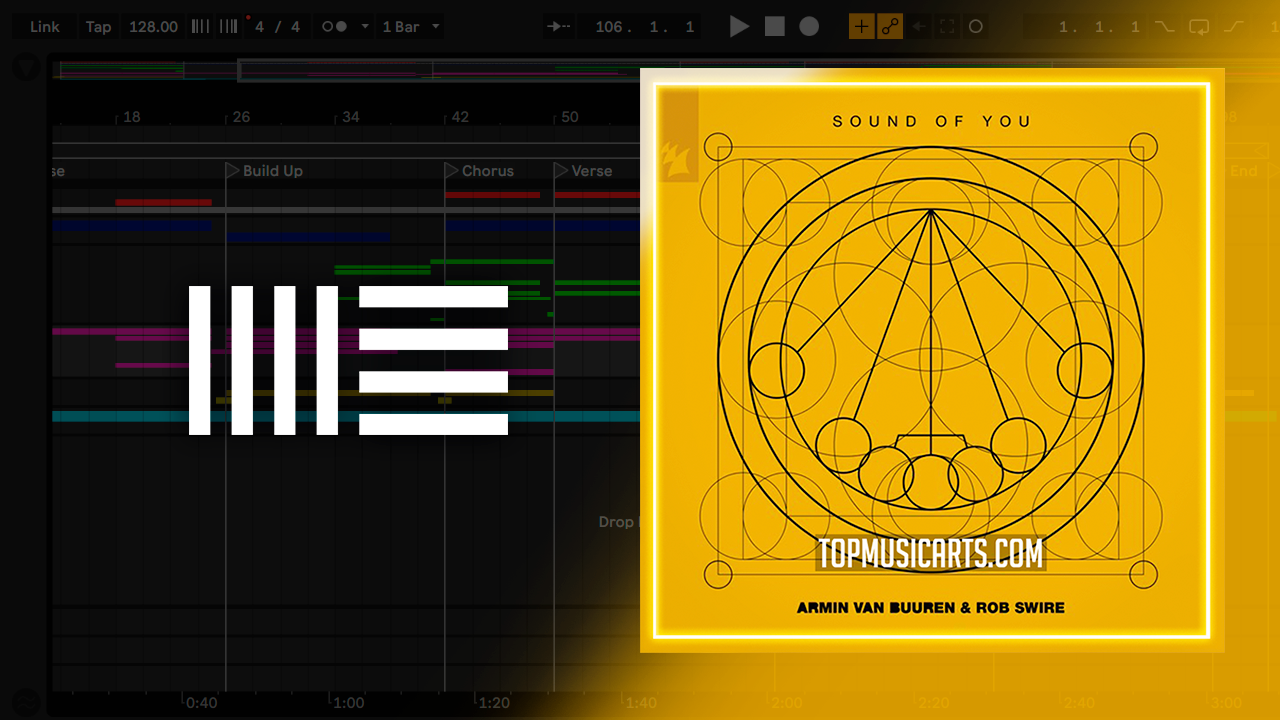Click the Phase Nudge Down icon

(200, 27)
